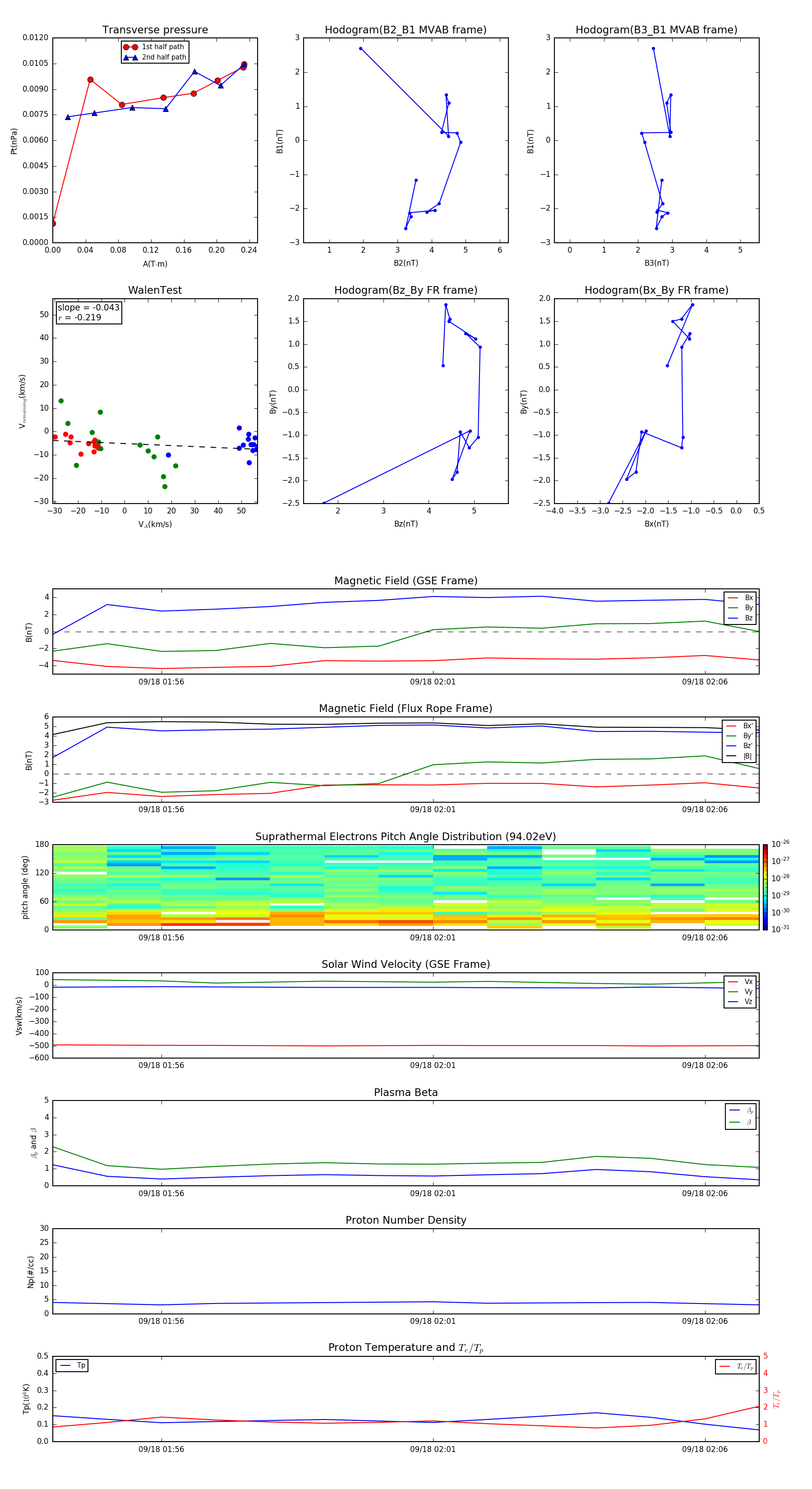Image resolution: width=812 pixels, height=1489 pixels.
Task: Click the "Tp(10^6K)" y-axis label
Action: point(26,1399)
